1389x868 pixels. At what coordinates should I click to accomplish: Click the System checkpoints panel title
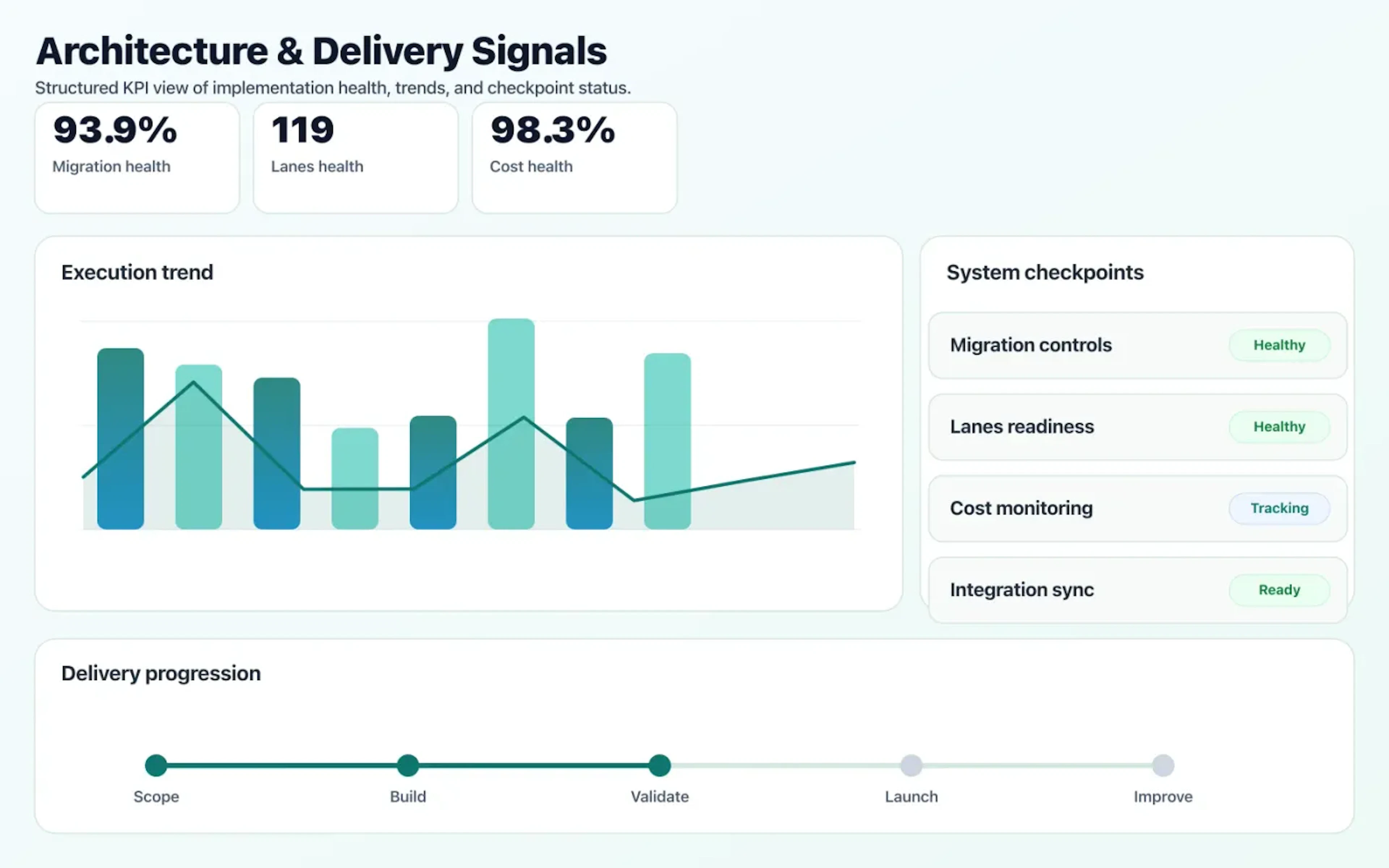click(1045, 272)
